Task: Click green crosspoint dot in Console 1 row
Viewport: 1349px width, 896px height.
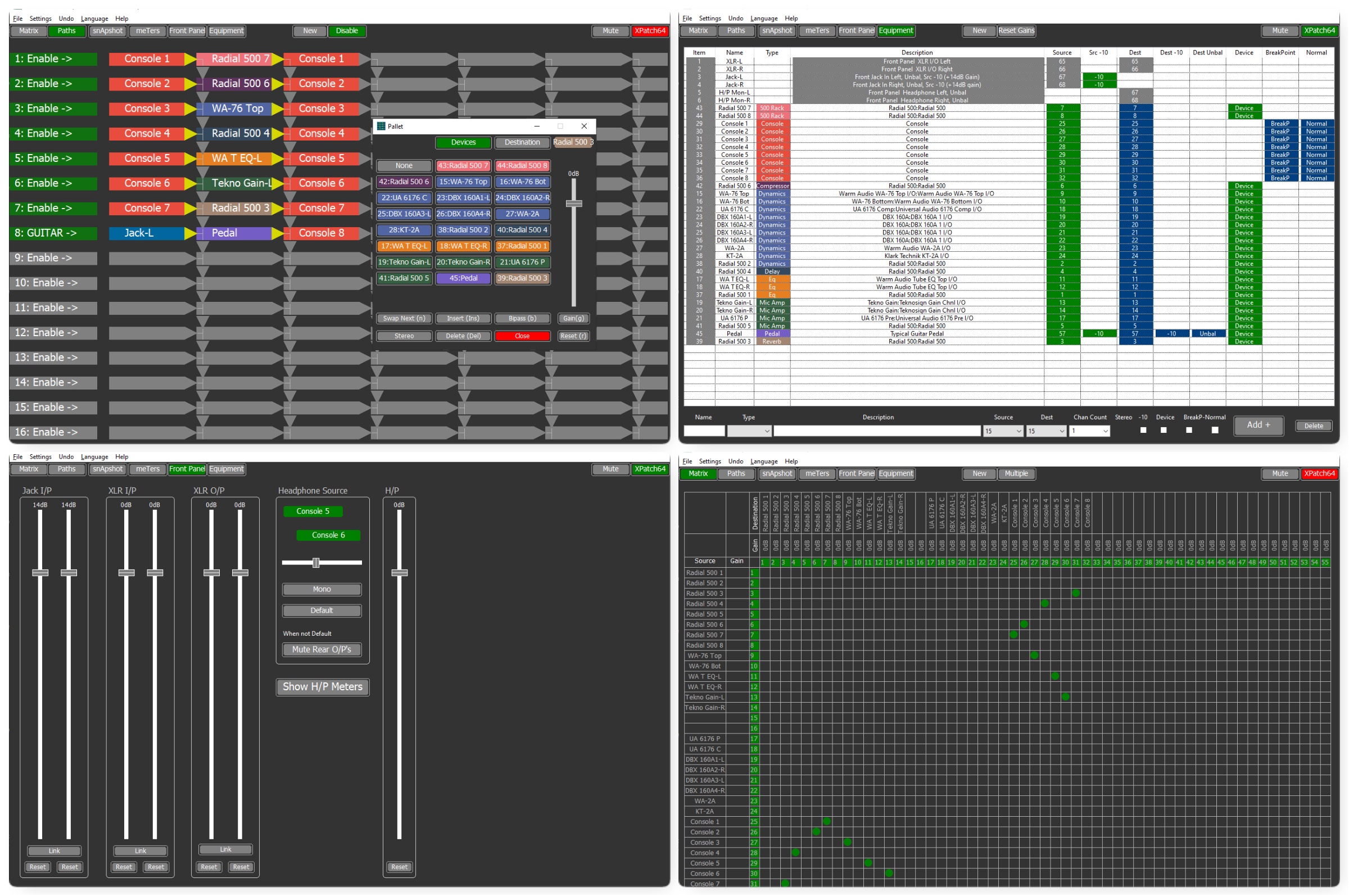Action: tap(826, 822)
